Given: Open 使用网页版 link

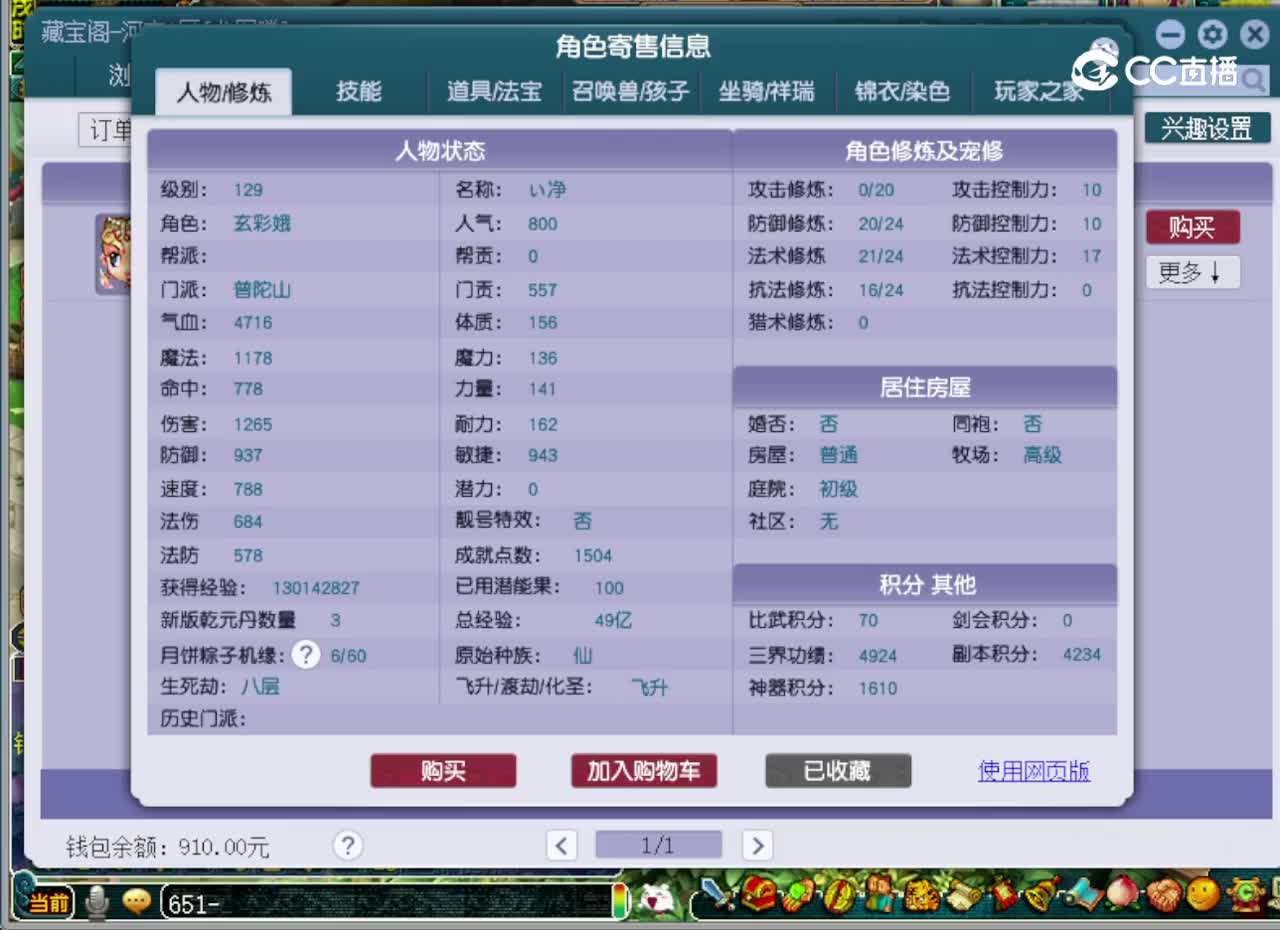Looking at the screenshot, I should (1034, 771).
